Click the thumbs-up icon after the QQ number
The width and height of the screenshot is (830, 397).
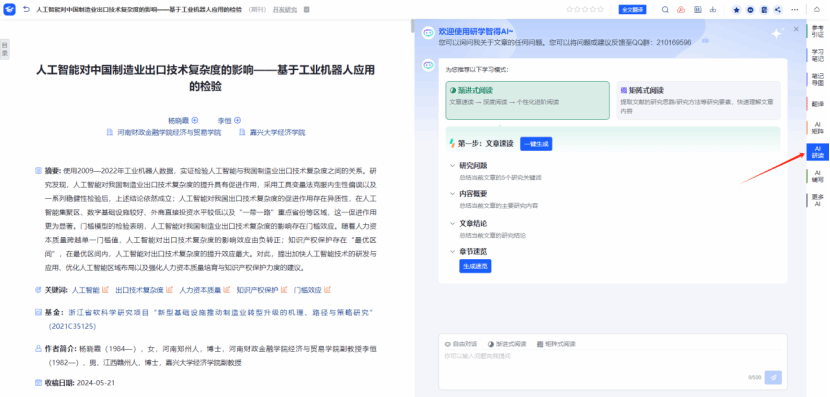click(x=705, y=41)
